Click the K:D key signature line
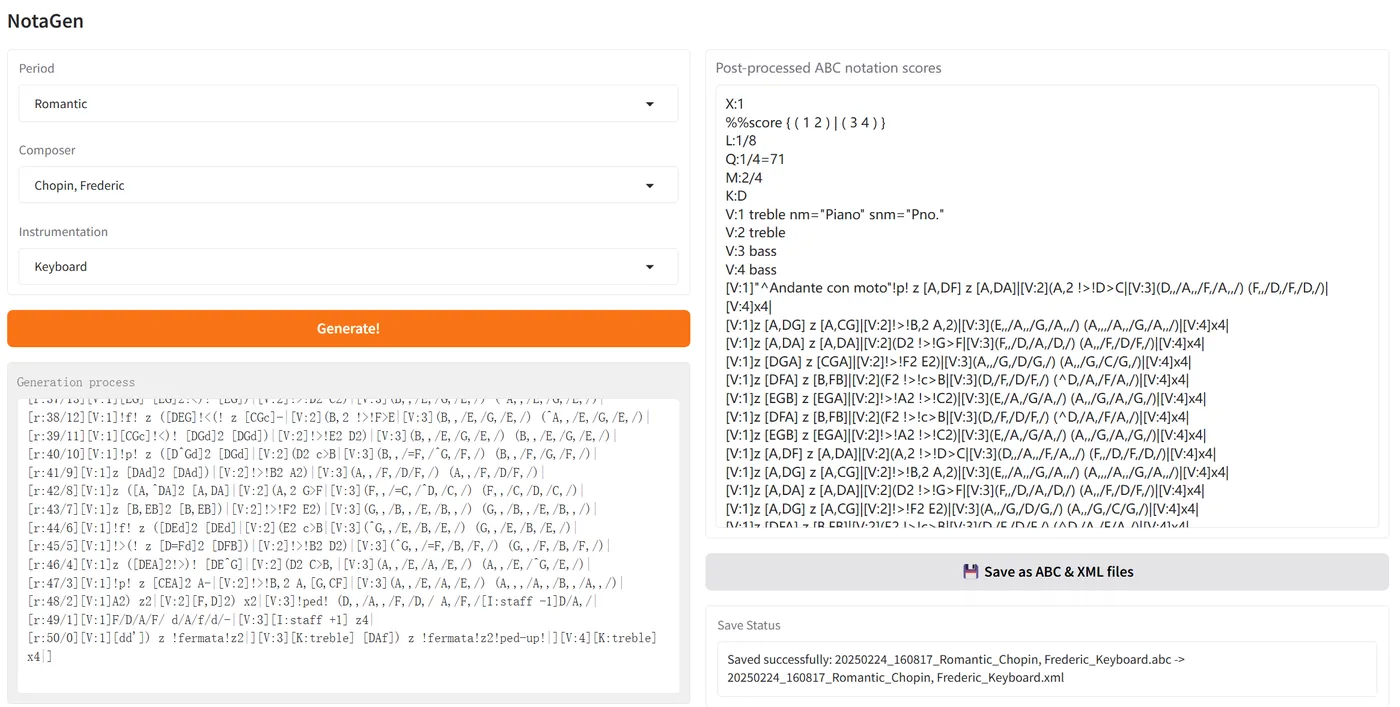 [736, 196]
